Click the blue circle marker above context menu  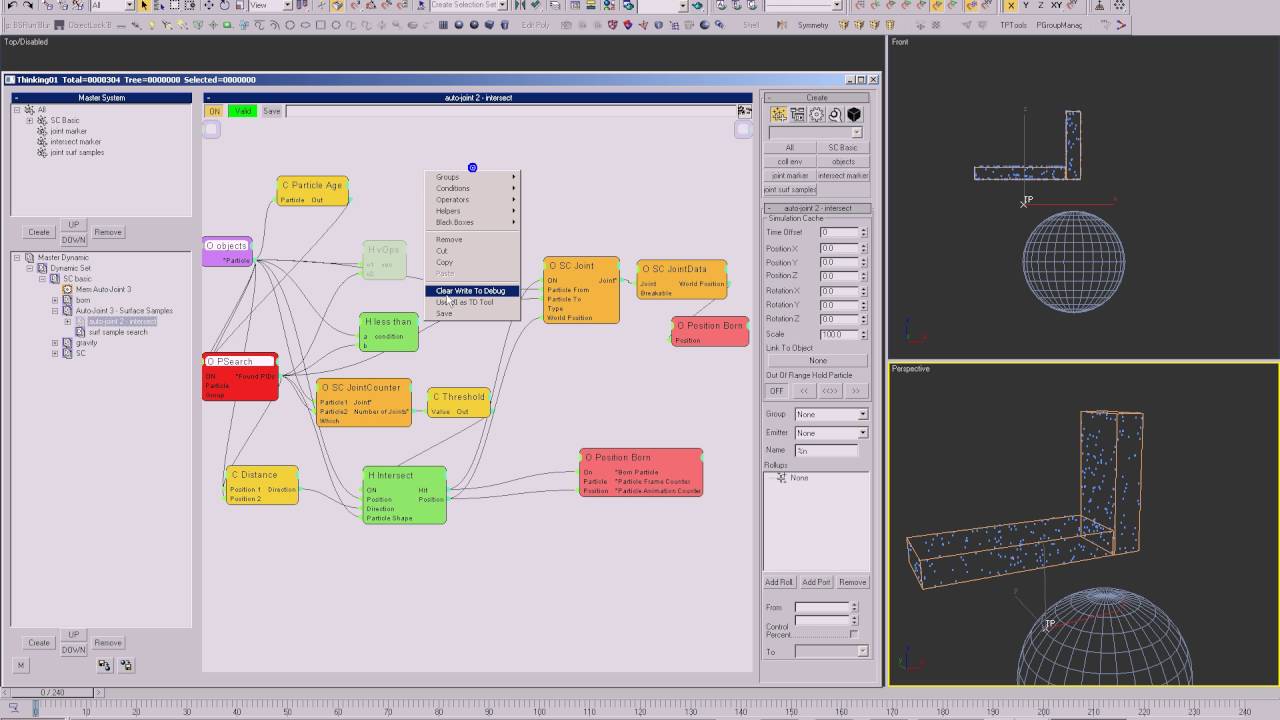point(472,167)
